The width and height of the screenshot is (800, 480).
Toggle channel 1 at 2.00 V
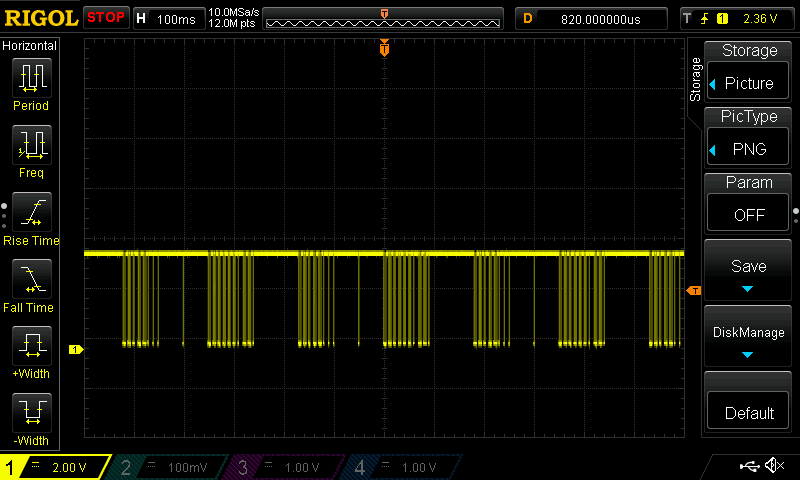pos(55,467)
